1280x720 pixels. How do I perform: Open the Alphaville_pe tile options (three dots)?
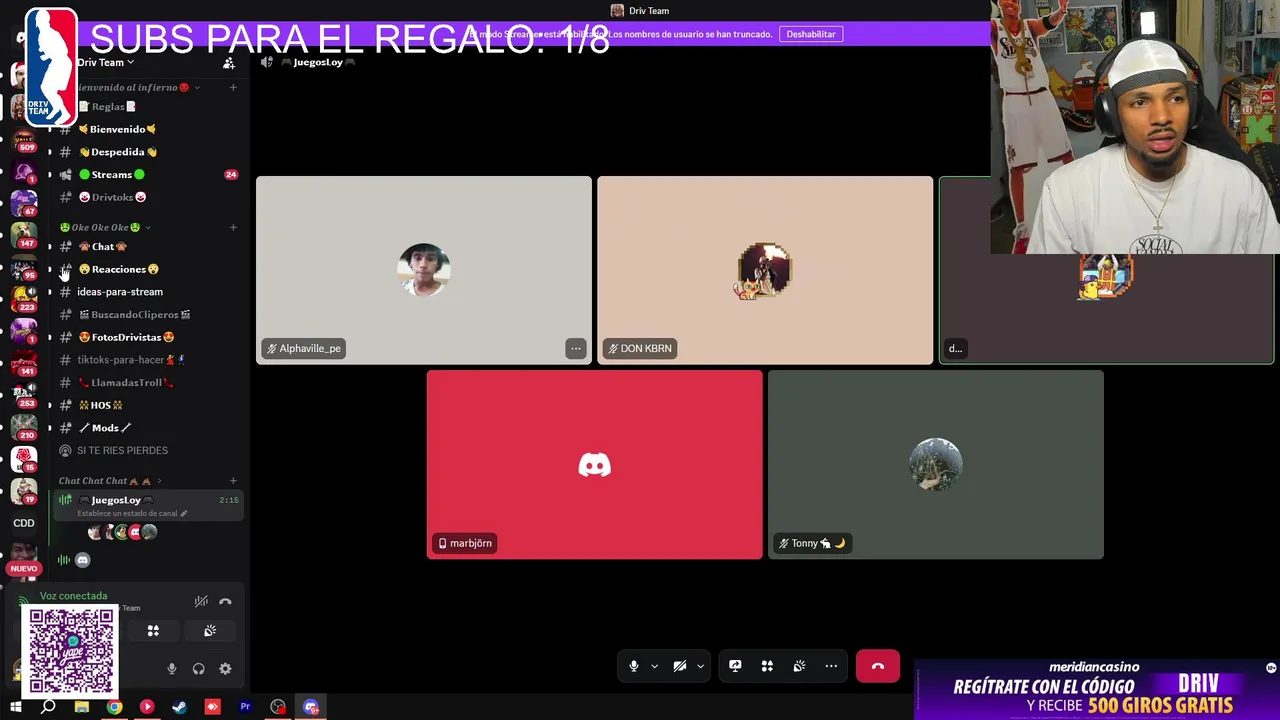tap(575, 348)
